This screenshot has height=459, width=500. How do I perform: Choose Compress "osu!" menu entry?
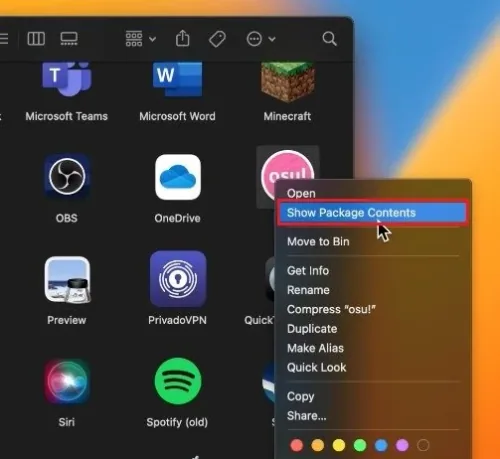(x=372, y=309)
